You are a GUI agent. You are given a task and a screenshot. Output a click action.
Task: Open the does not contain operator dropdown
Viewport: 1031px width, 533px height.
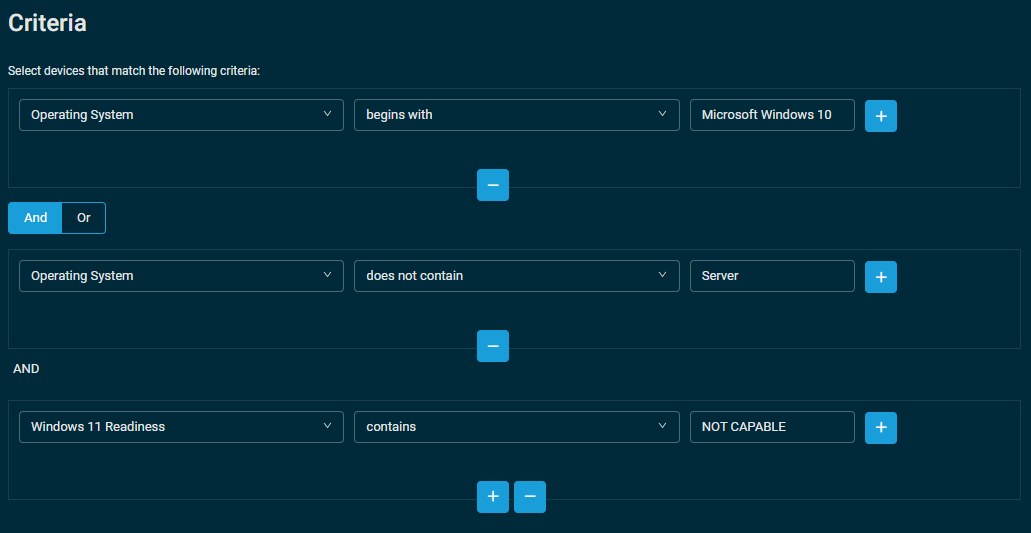point(517,276)
